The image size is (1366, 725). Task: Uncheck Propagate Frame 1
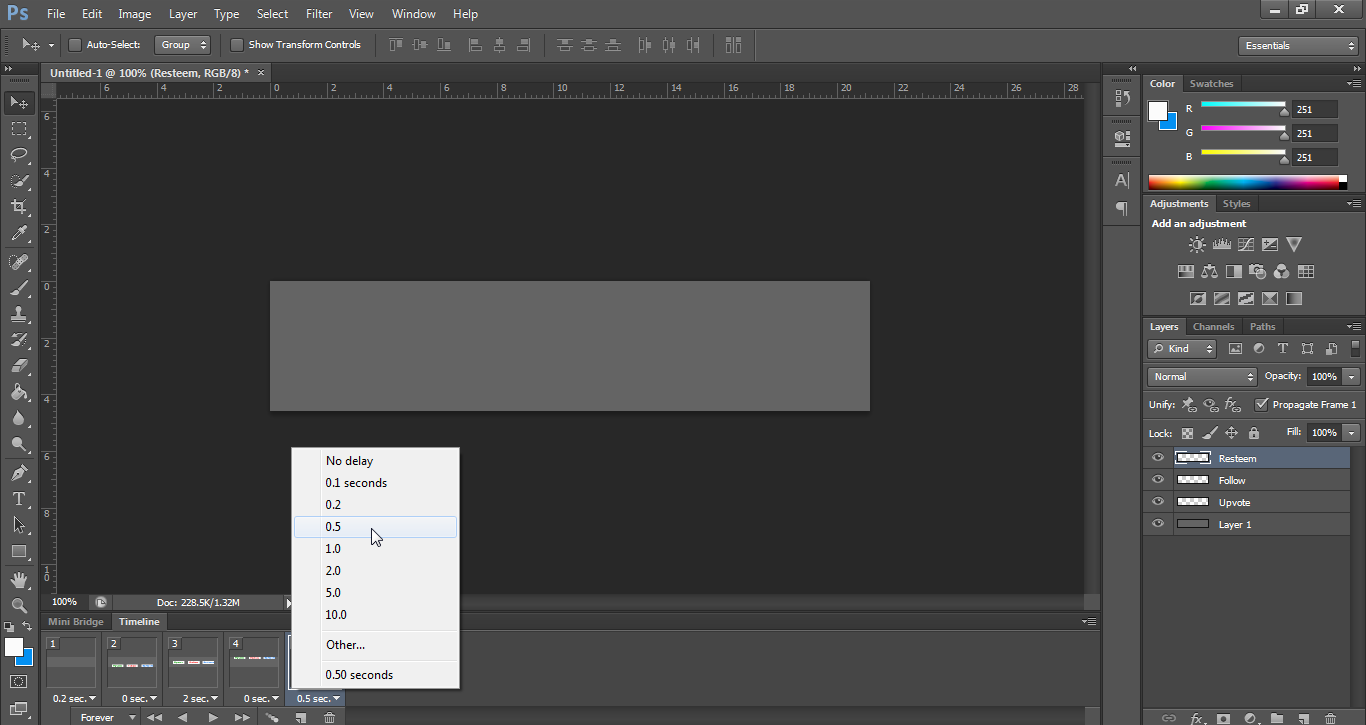tap(1262, 404)
